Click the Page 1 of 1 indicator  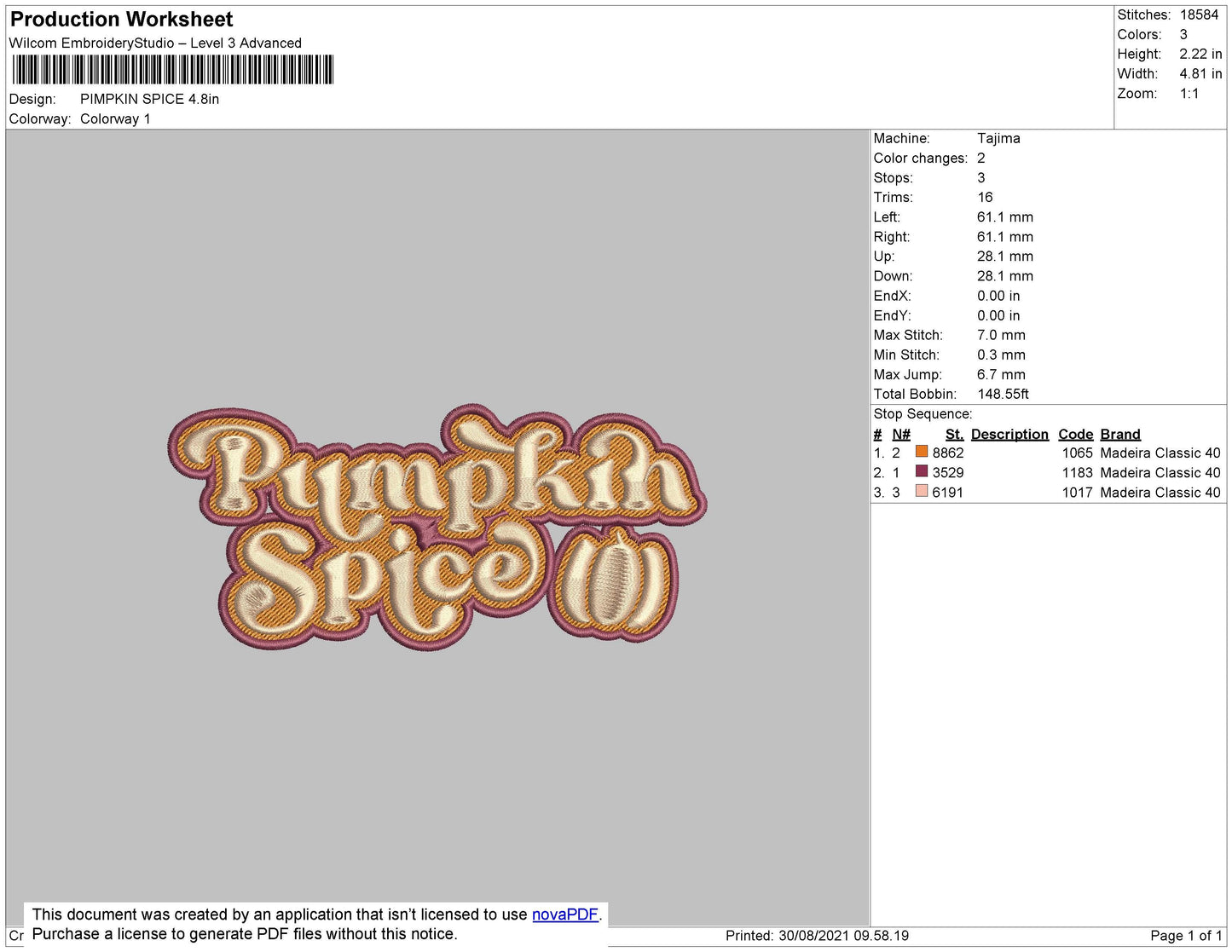[1186, 936]
